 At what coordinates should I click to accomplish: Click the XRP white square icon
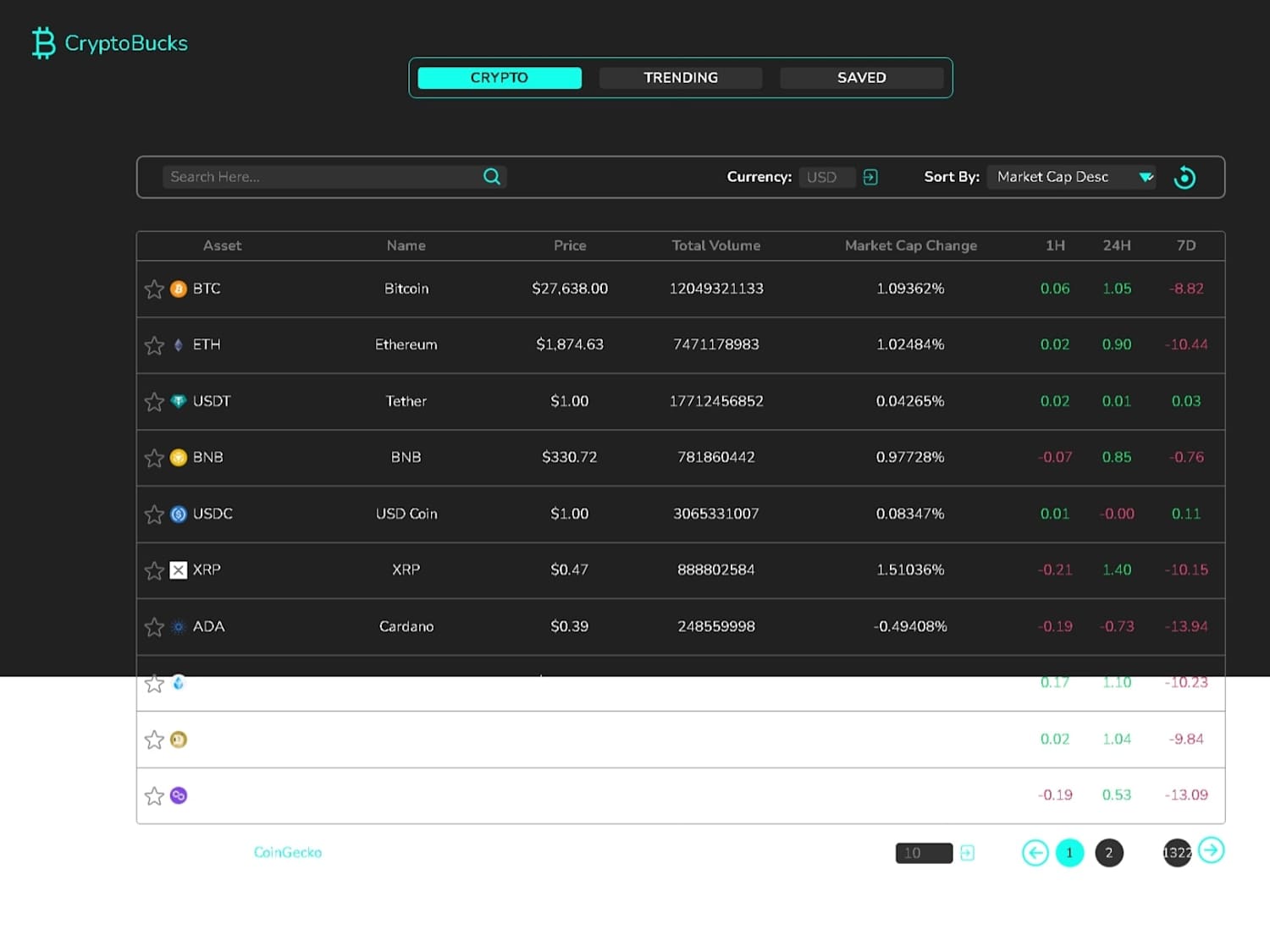pos(179,570)
